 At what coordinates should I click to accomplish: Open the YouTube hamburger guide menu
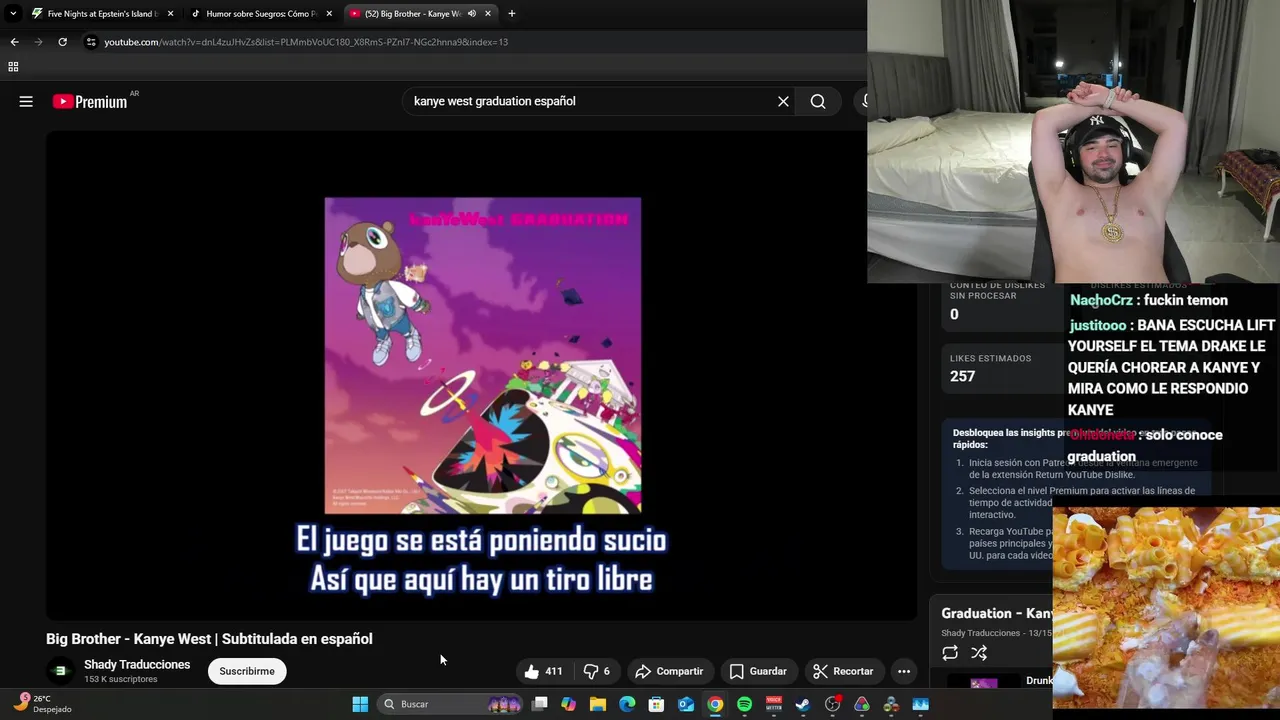(x=26, y=101)
